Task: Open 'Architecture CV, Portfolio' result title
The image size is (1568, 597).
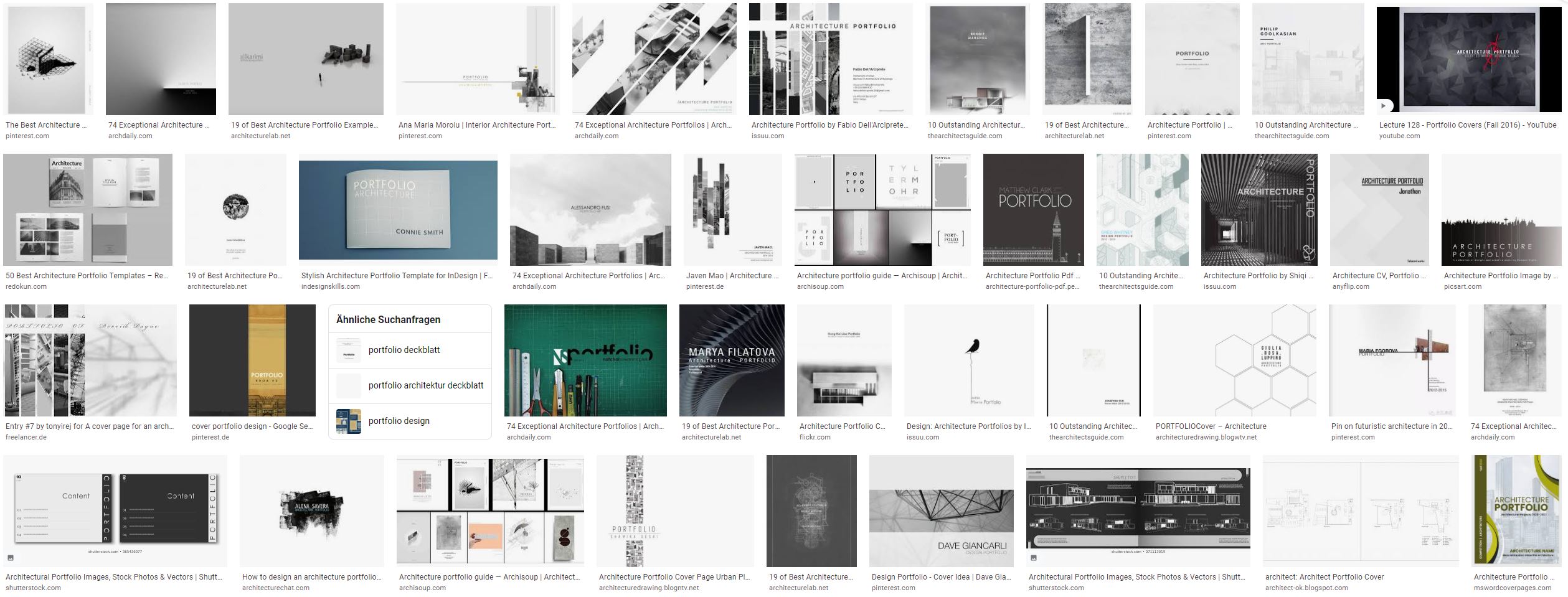Action: tap(1379, 276)
